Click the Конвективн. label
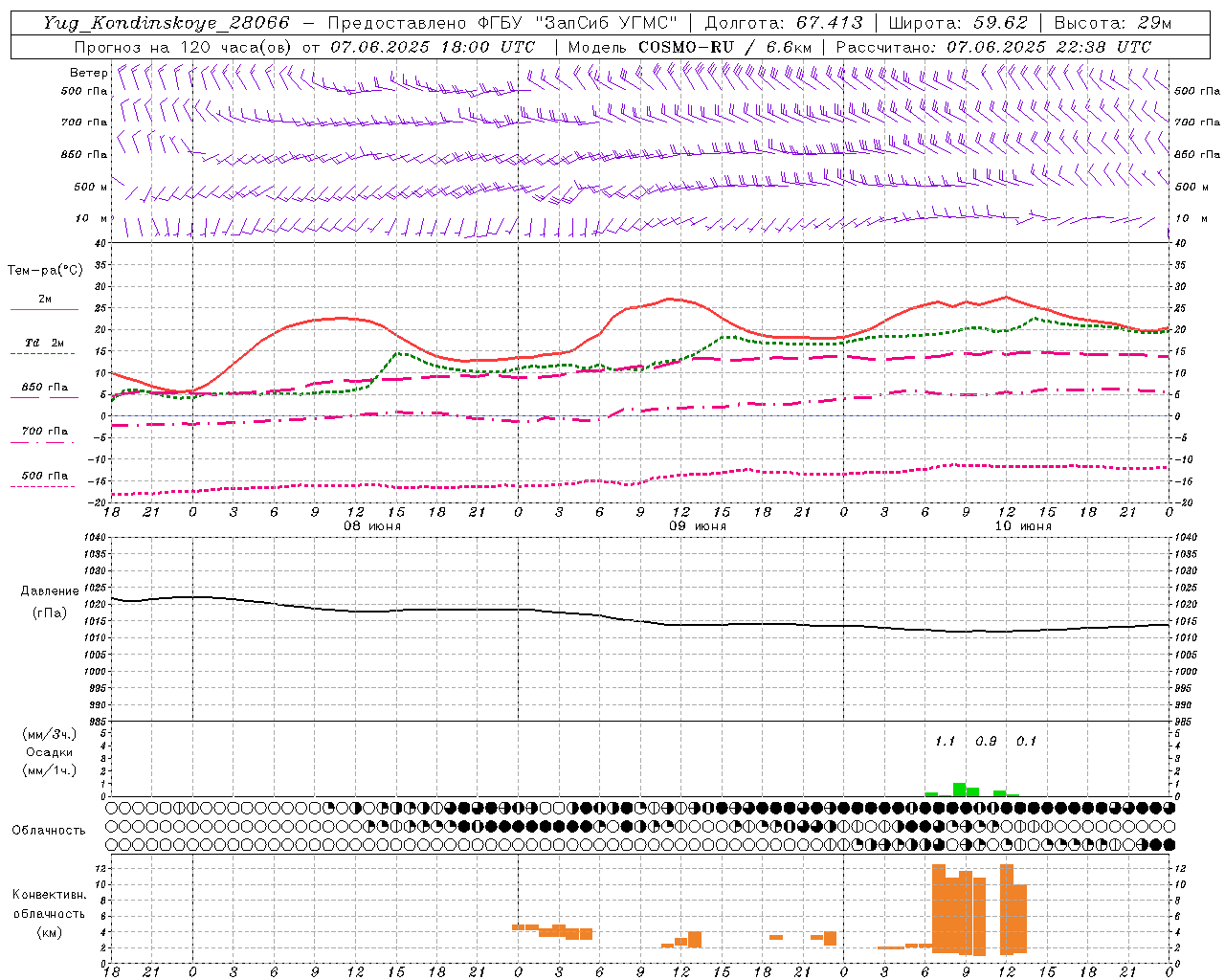 click(49, 895)
